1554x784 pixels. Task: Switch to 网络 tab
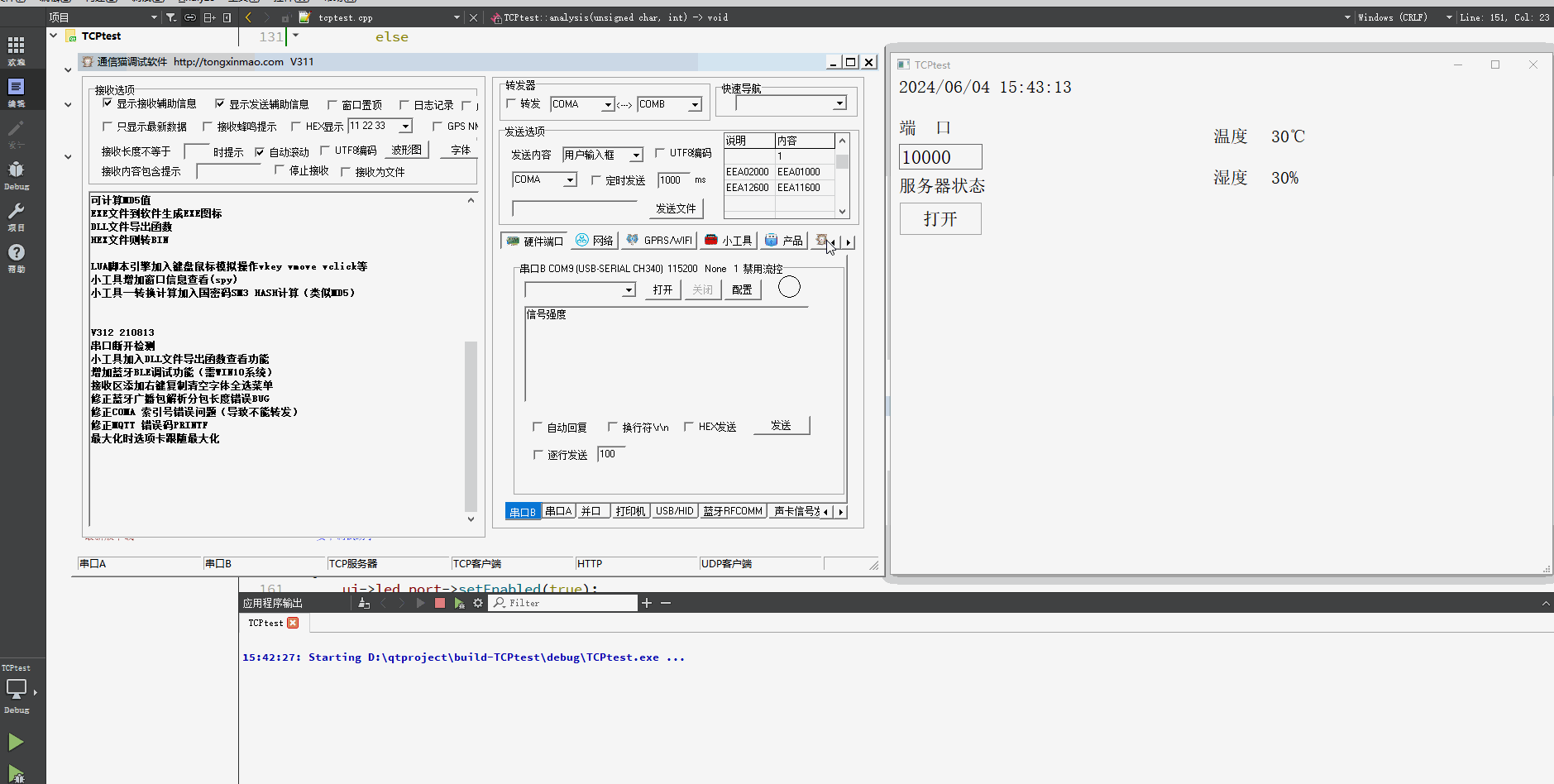click(x=594, y=241)
